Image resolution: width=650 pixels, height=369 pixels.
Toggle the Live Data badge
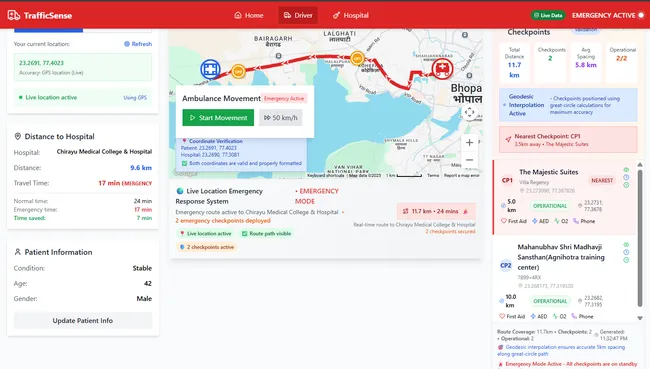[548, 15]
